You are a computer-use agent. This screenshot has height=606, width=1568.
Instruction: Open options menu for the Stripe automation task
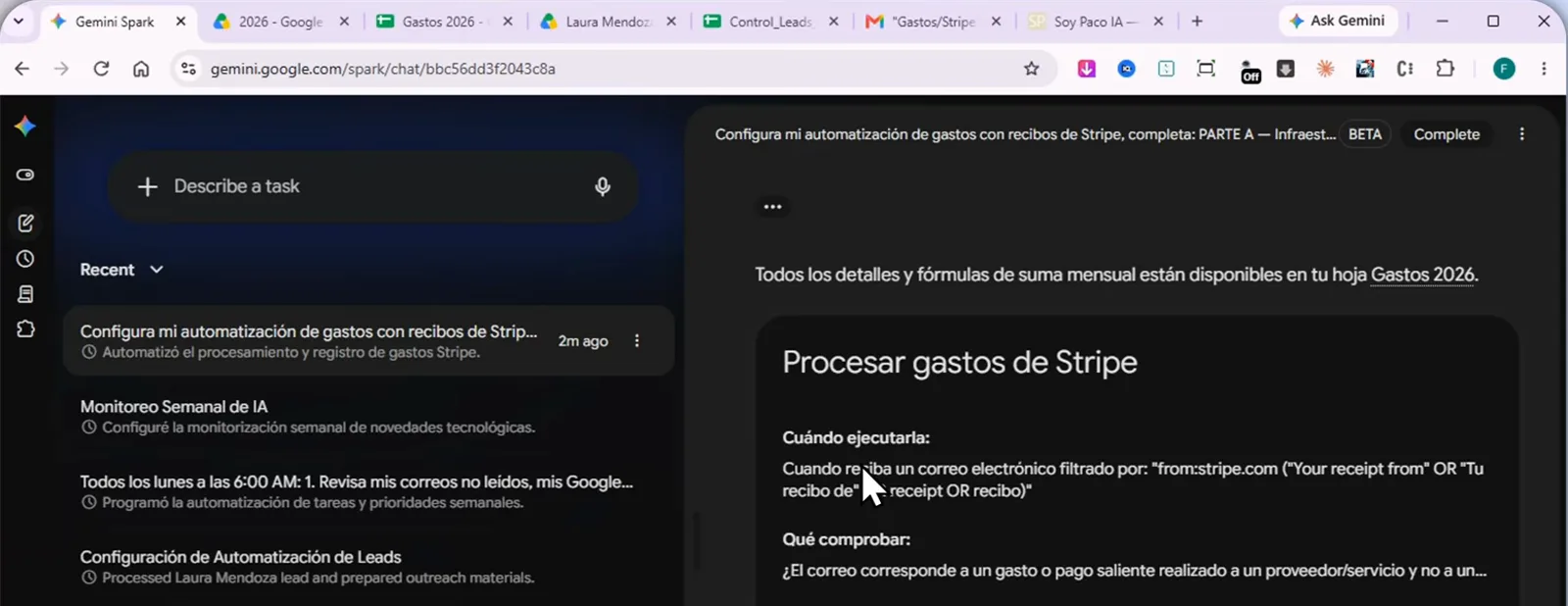tap(637, 340)
